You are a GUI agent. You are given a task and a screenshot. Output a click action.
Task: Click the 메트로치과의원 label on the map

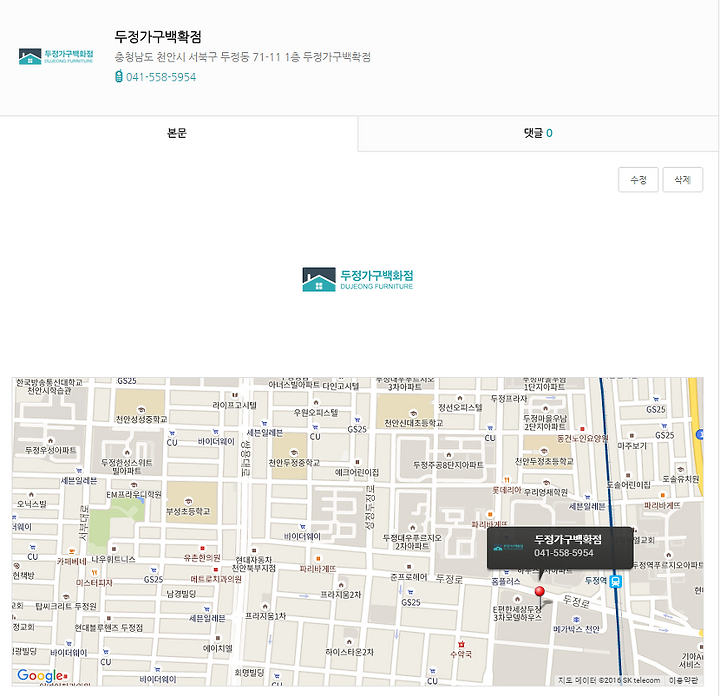click(x=216, y=579)
